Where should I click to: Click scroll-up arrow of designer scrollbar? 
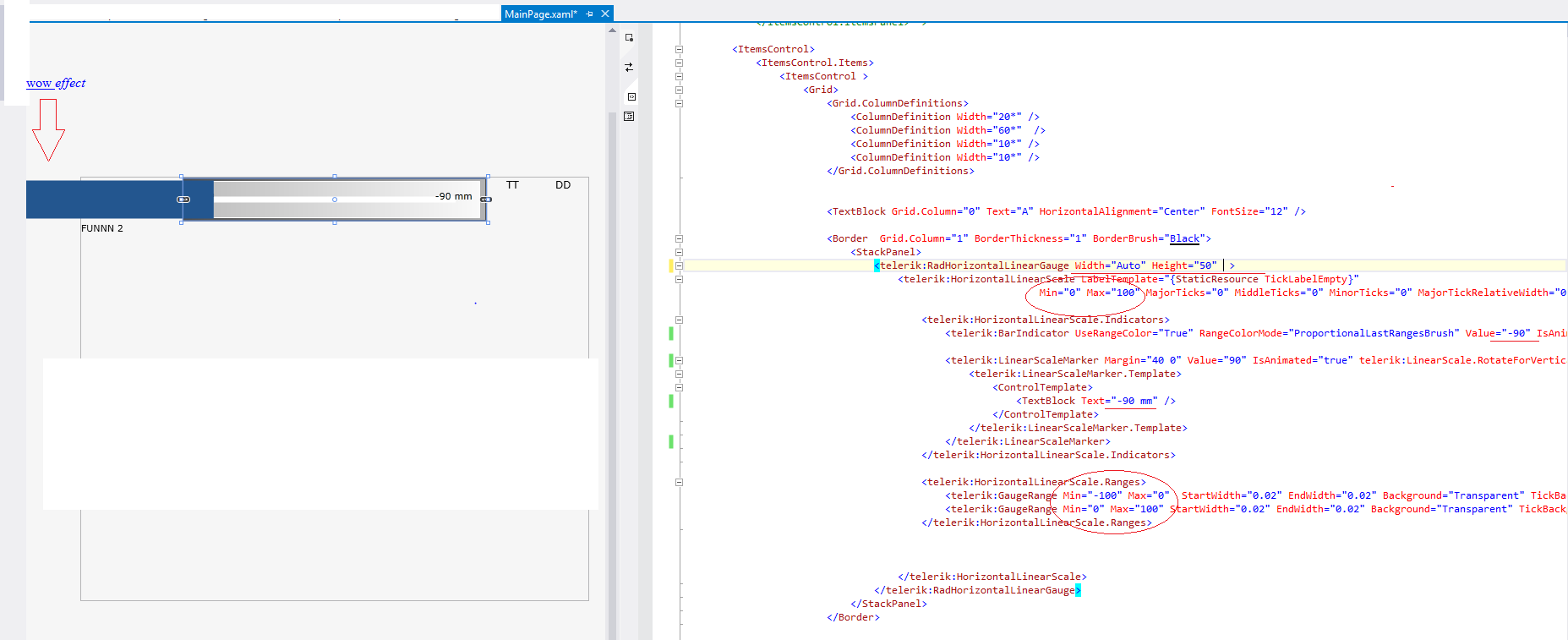(x=612, y=30)
